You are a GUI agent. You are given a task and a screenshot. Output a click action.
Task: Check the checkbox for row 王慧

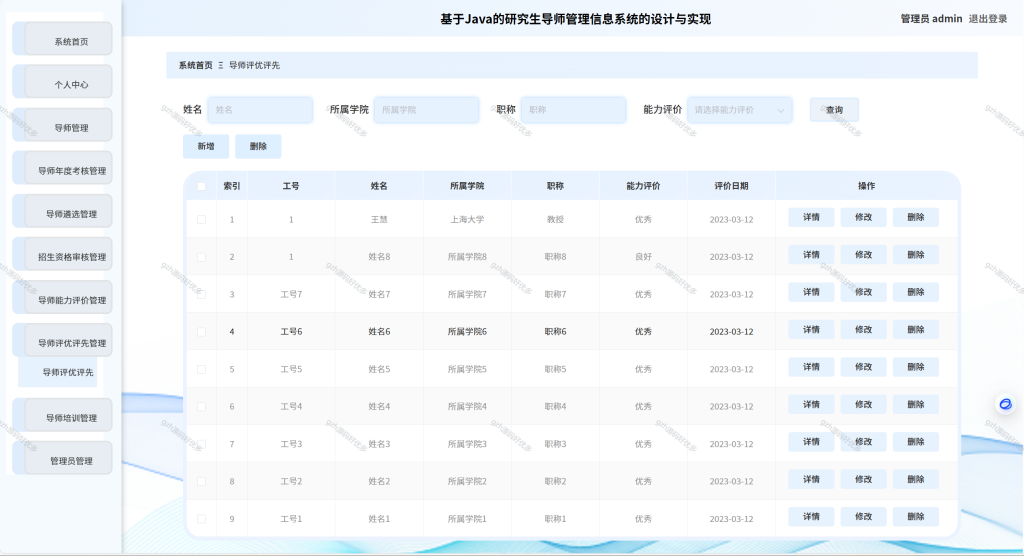(x=201, y=220)
